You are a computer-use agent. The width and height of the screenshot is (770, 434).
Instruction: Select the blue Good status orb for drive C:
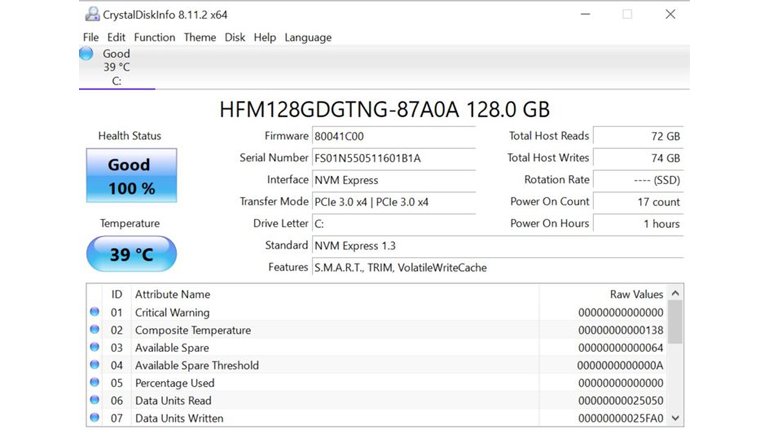[86, 53]
